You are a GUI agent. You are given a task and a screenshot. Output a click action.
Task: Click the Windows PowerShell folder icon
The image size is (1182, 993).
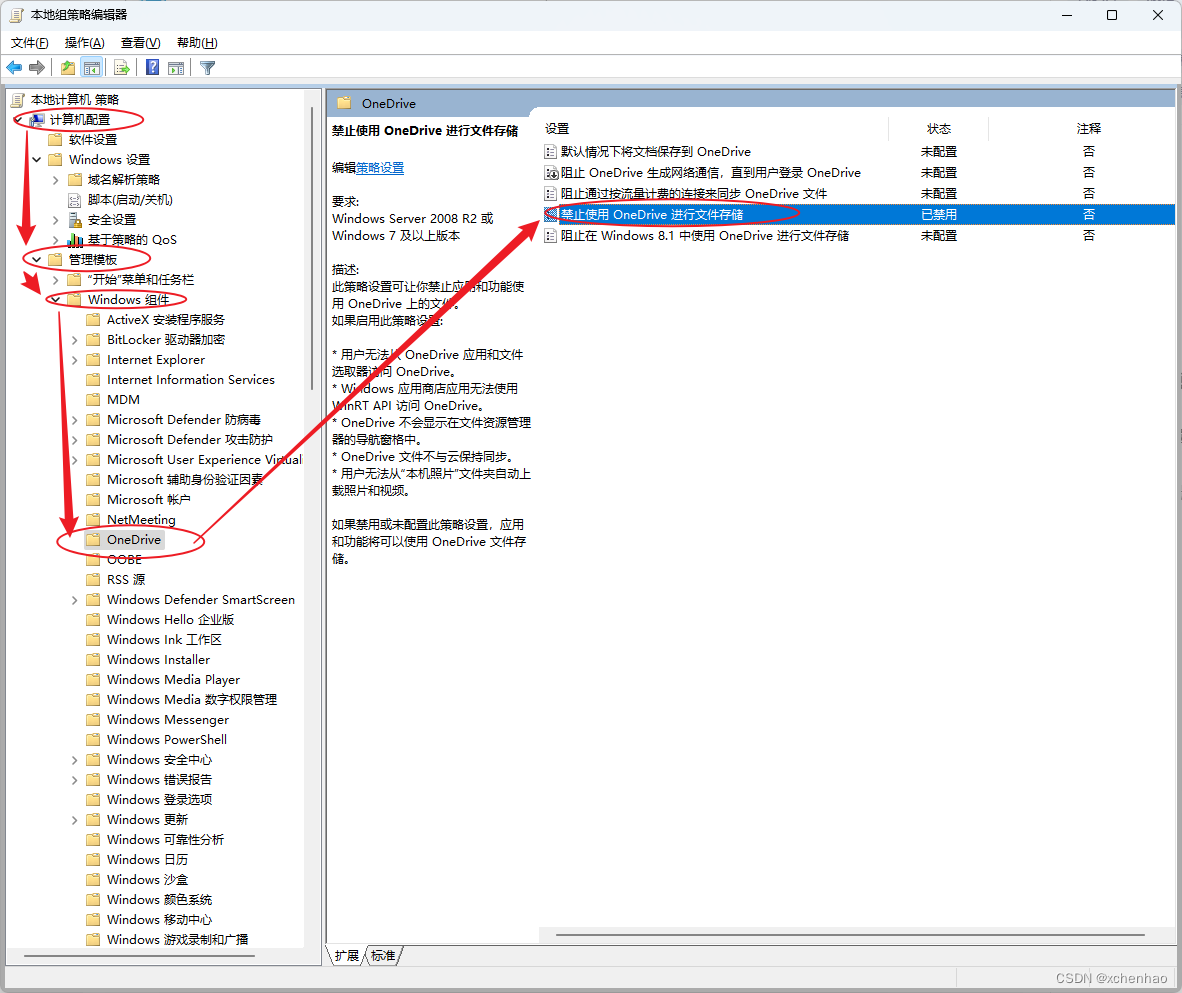pos(93,740)
